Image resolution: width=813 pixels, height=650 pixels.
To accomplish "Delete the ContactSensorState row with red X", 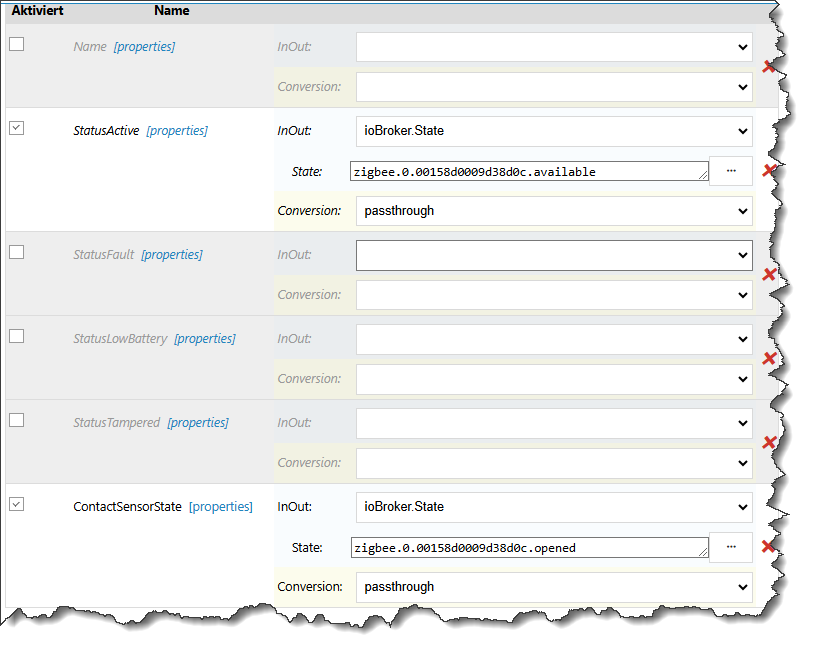I will pos(768,547).
